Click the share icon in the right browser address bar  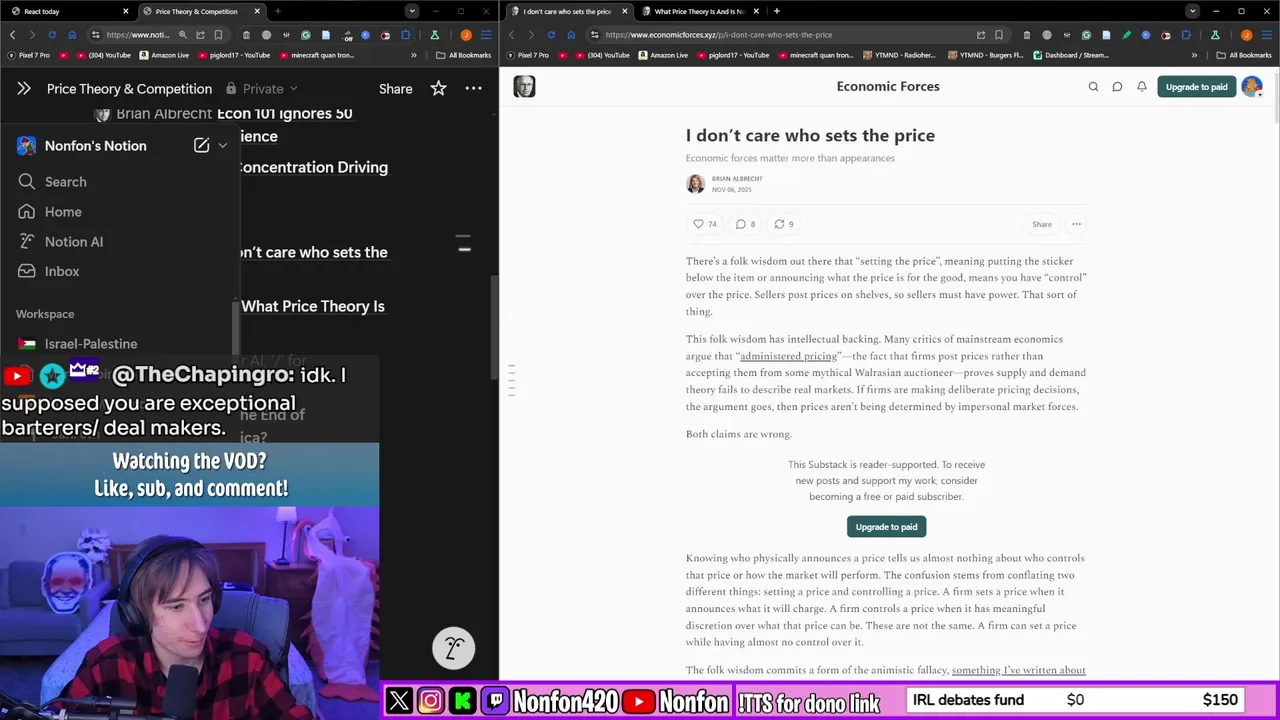click(981, 35)
